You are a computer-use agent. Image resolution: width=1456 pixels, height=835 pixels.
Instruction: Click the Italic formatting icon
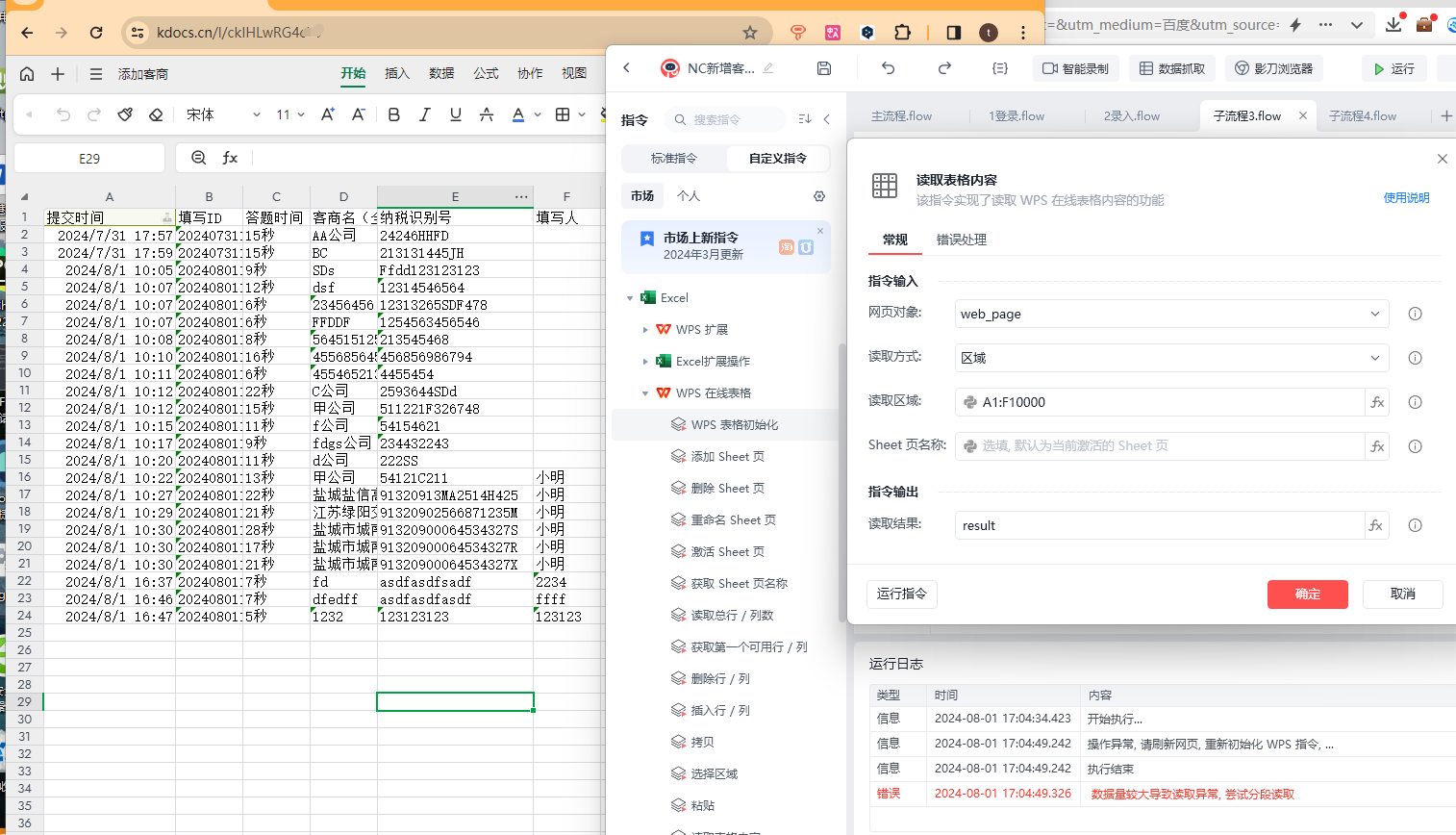tap(424, 114)
